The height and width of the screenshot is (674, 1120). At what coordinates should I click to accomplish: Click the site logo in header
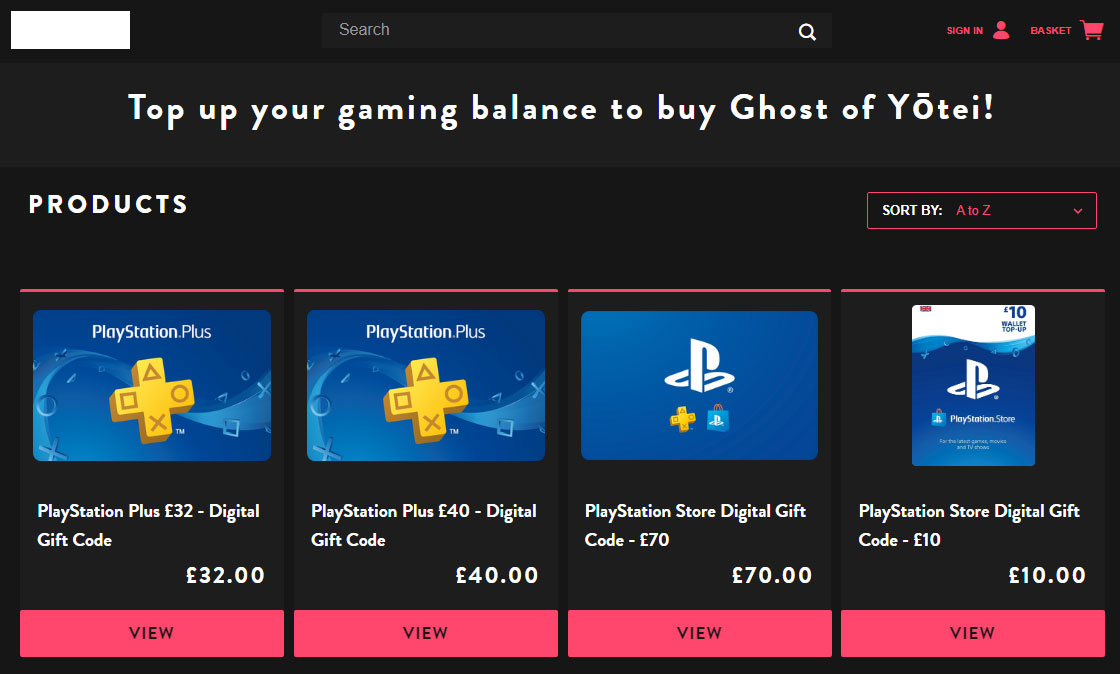[x=70, y=30]
